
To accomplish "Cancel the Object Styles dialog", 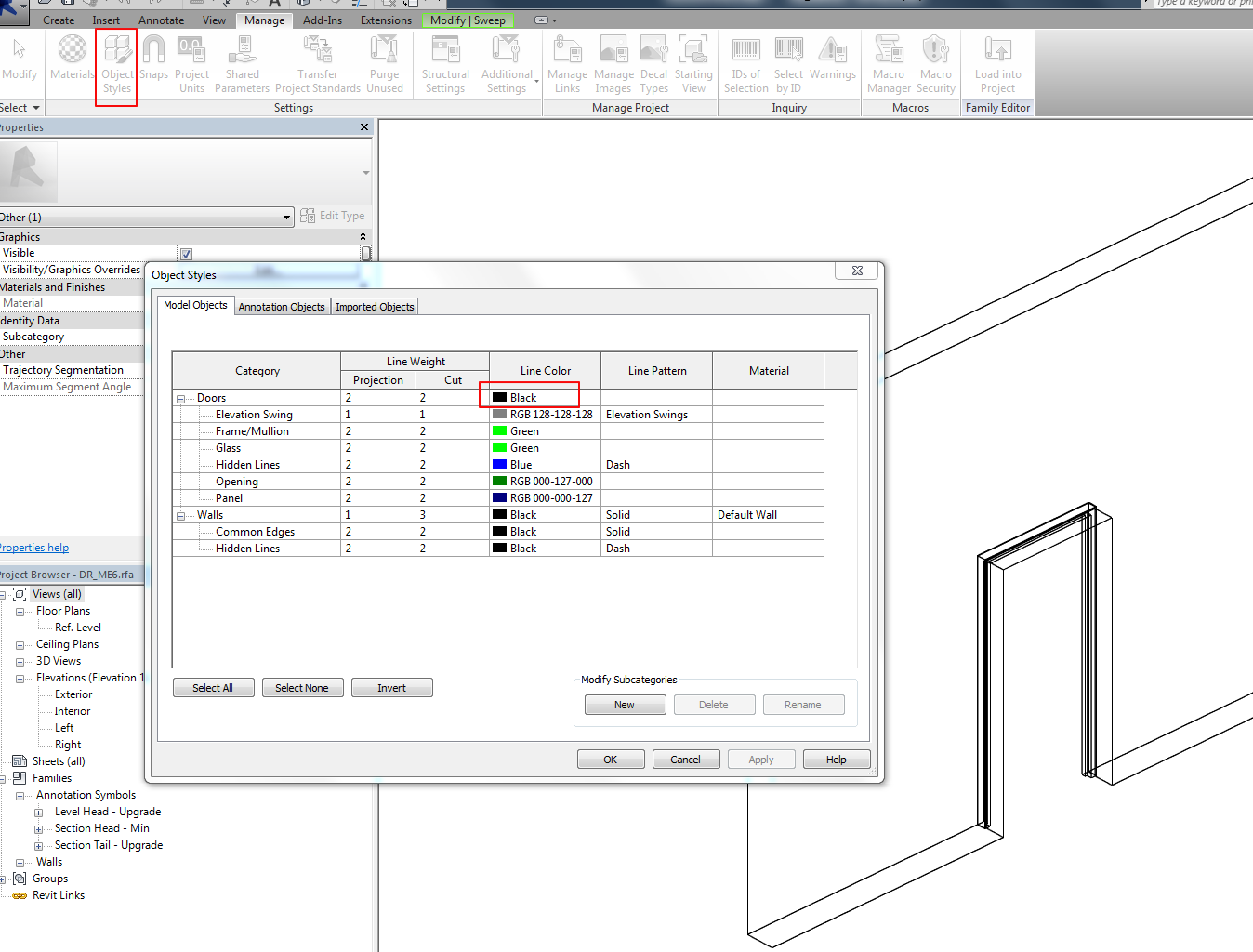I will point(686,760).
